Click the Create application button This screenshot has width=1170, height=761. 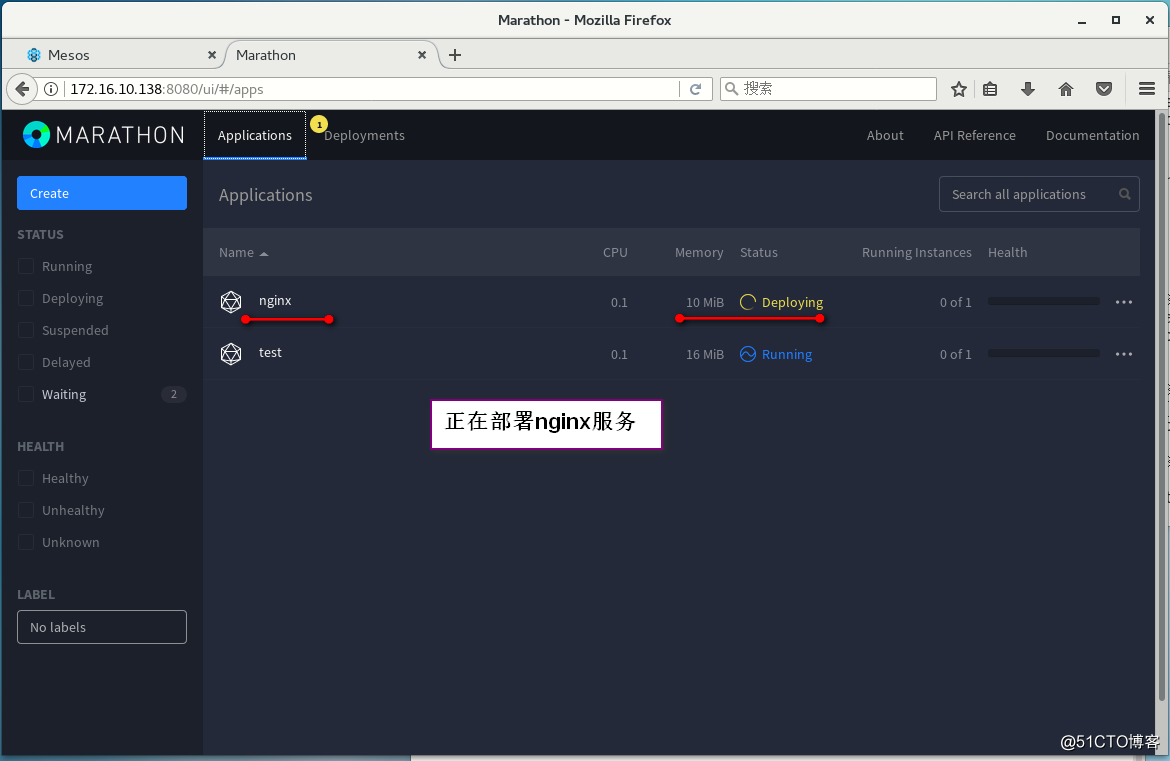[x=101, y=193]
